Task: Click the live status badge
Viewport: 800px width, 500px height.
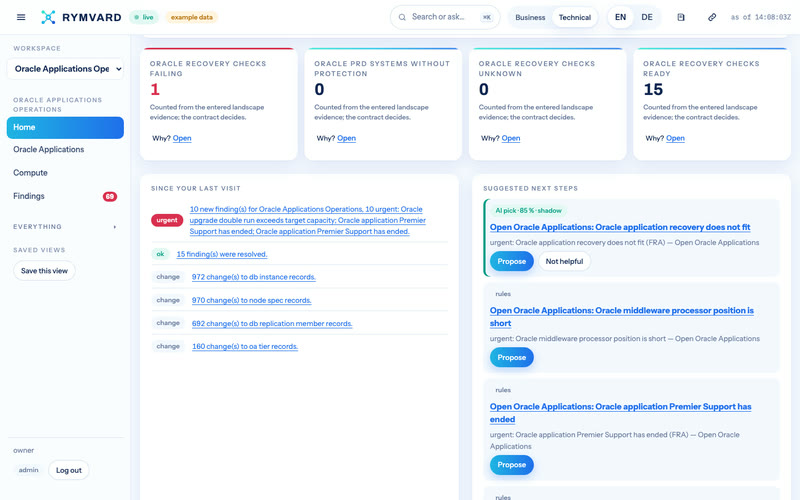Action: tap(144, 17)
